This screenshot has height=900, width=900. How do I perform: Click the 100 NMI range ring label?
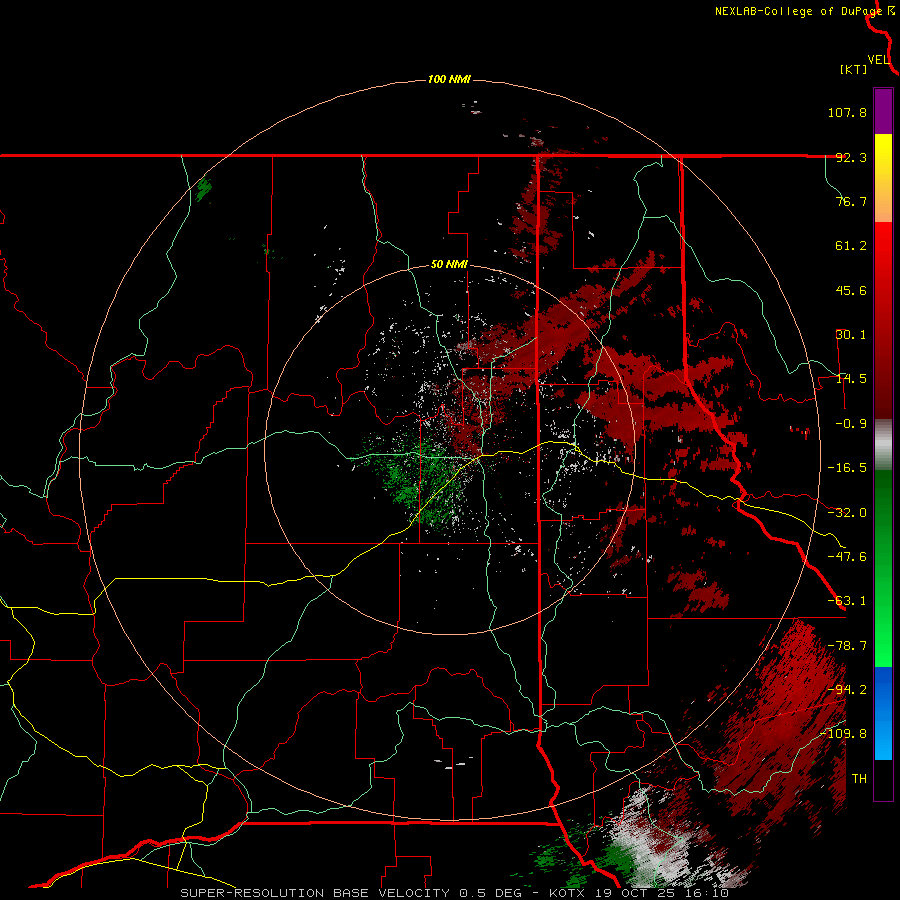pyautogui.click(x=449, y=79)
